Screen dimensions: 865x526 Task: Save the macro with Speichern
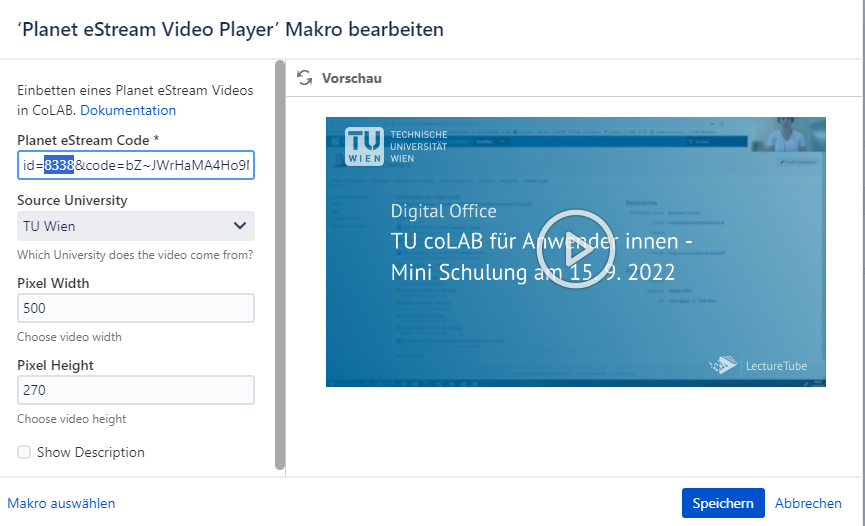[x=723, y=503]
